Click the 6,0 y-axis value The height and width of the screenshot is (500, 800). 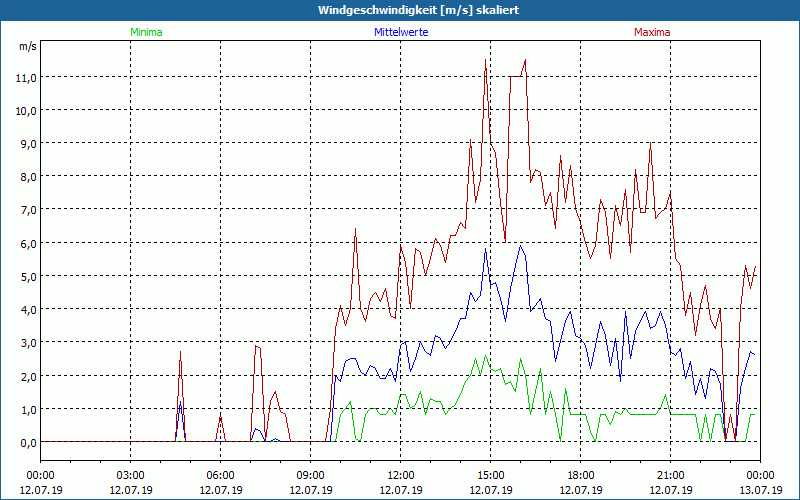[29, 243]
